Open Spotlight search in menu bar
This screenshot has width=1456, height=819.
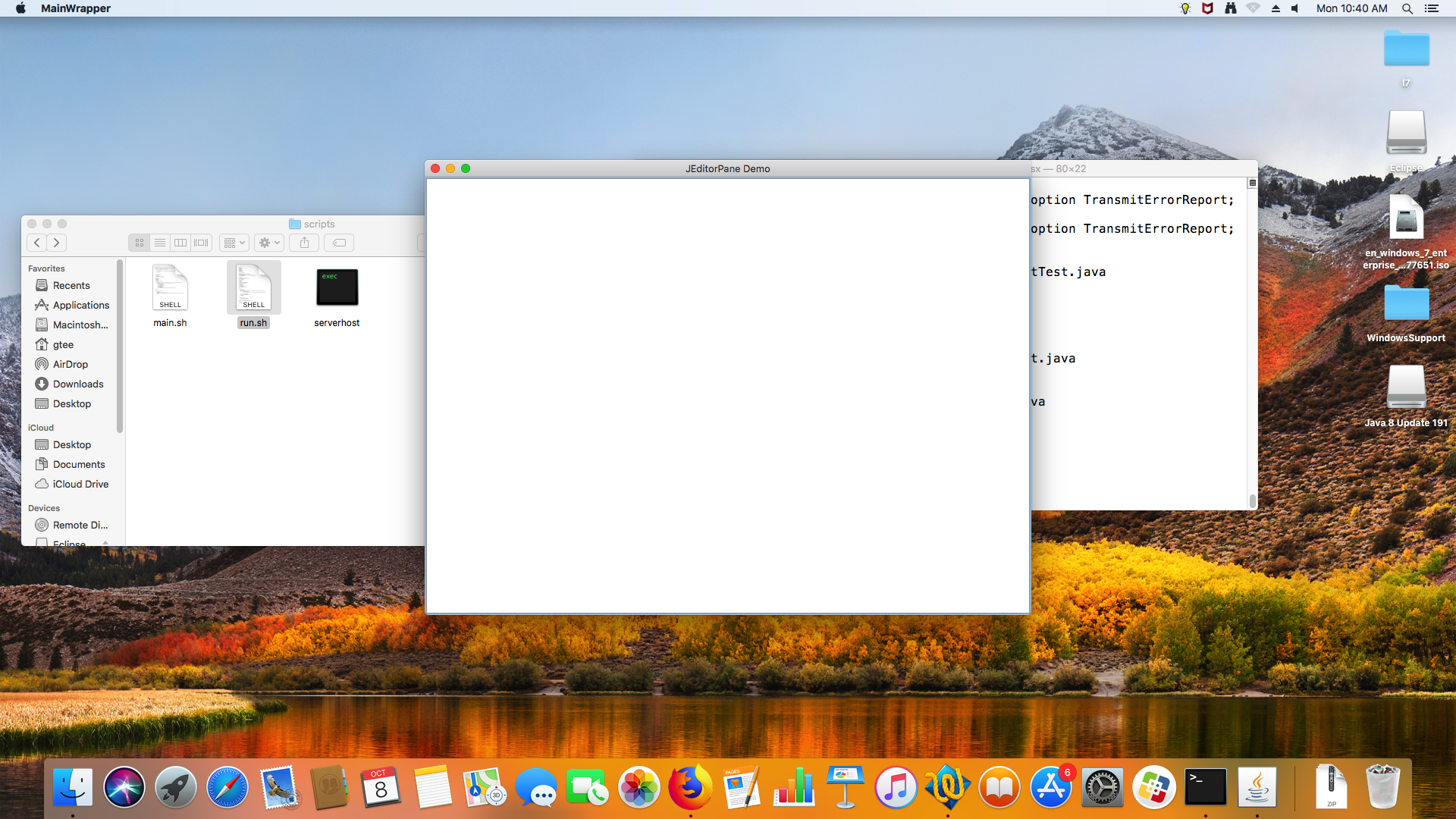(x=1407, y=8)
